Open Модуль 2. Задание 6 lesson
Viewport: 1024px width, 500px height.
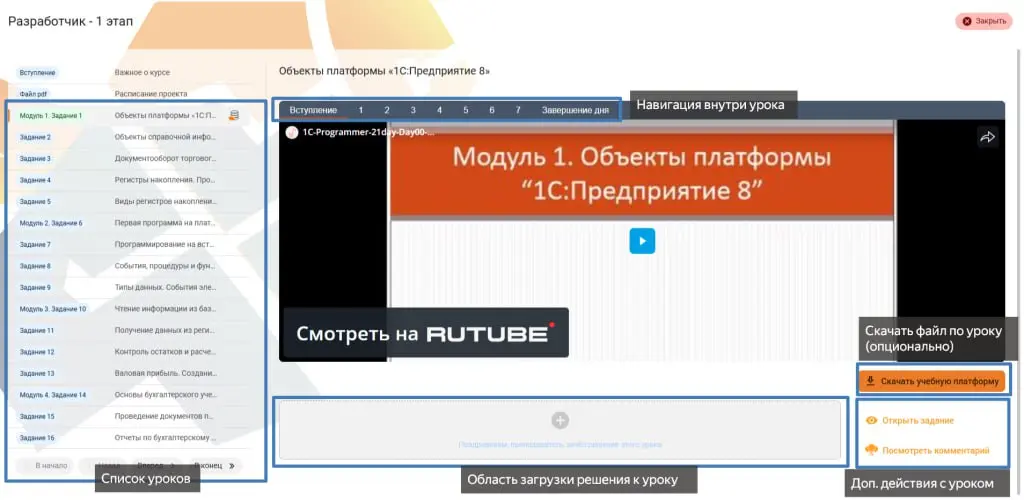[51, 223]
